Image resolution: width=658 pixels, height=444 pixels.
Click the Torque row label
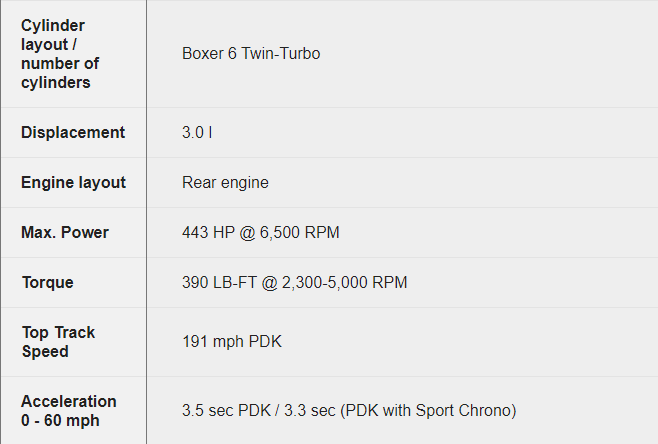coord(48,282)
